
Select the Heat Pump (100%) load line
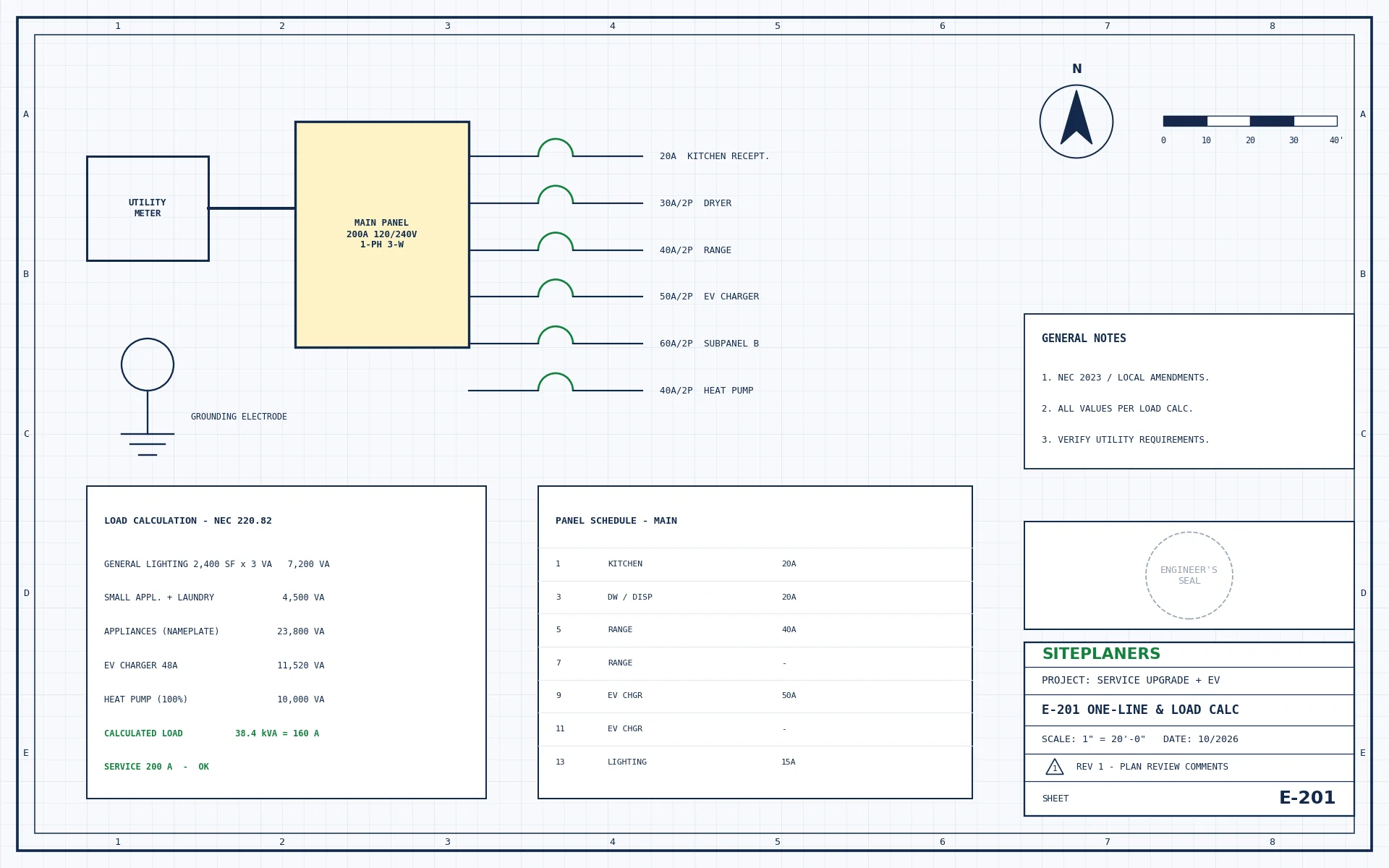tap(214, 699)
